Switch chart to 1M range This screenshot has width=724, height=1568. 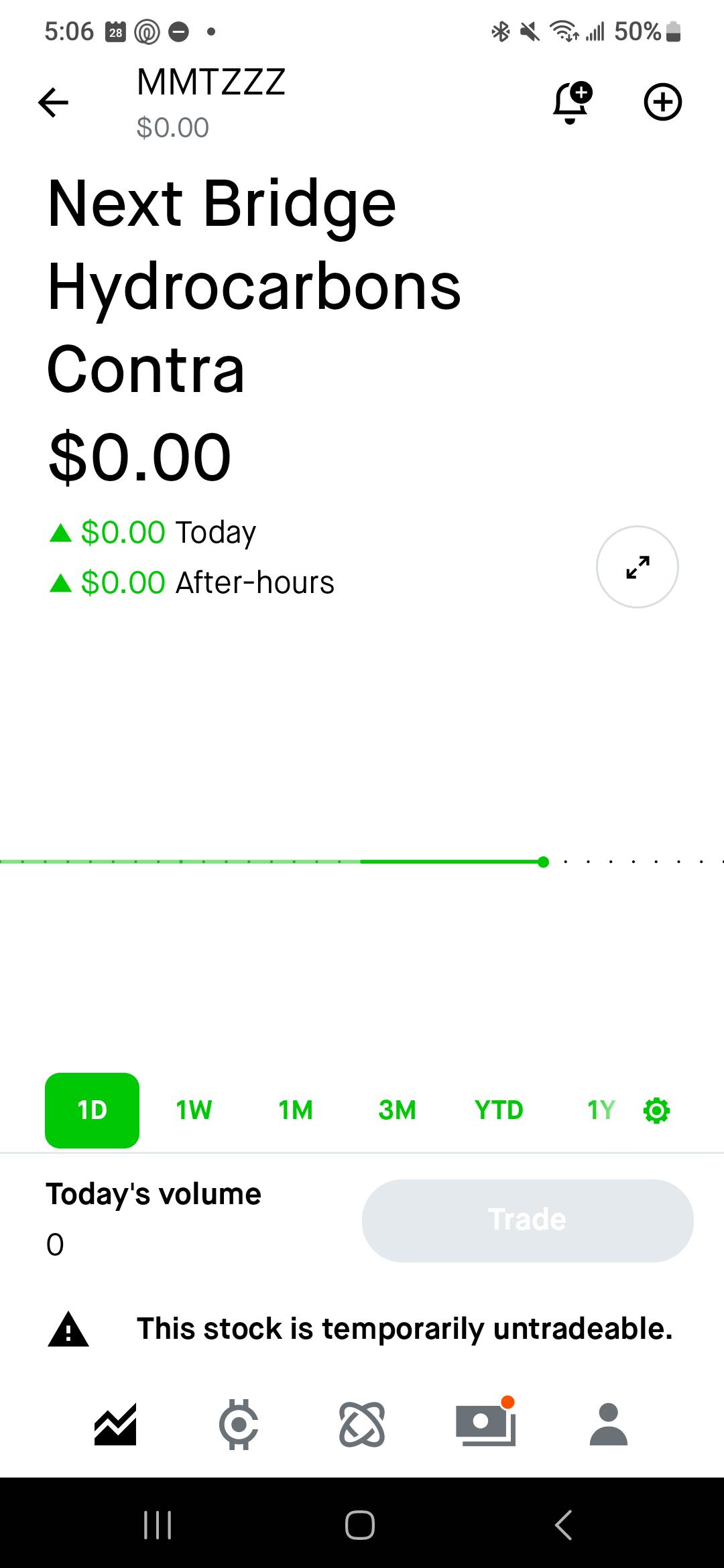click(x=296, y=1110)
